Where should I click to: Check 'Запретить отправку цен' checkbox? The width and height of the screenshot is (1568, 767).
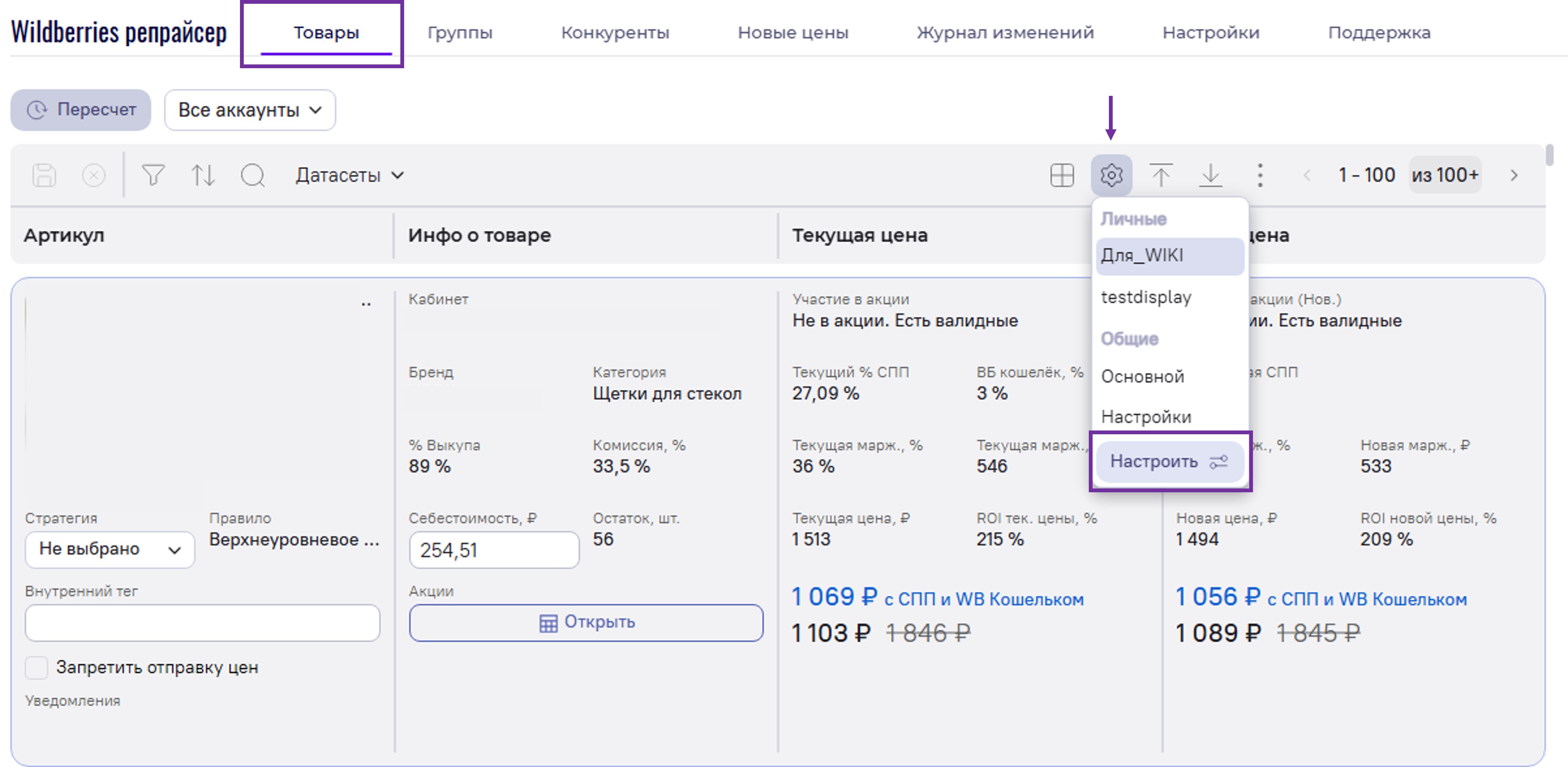pyautogui.click(x=36, y=667)
